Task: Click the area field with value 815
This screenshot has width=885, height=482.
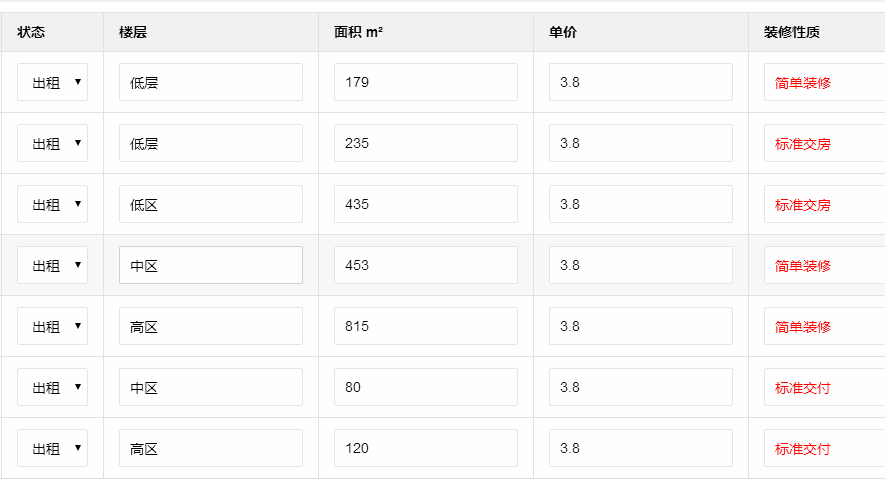Action: tap(425, 326)
